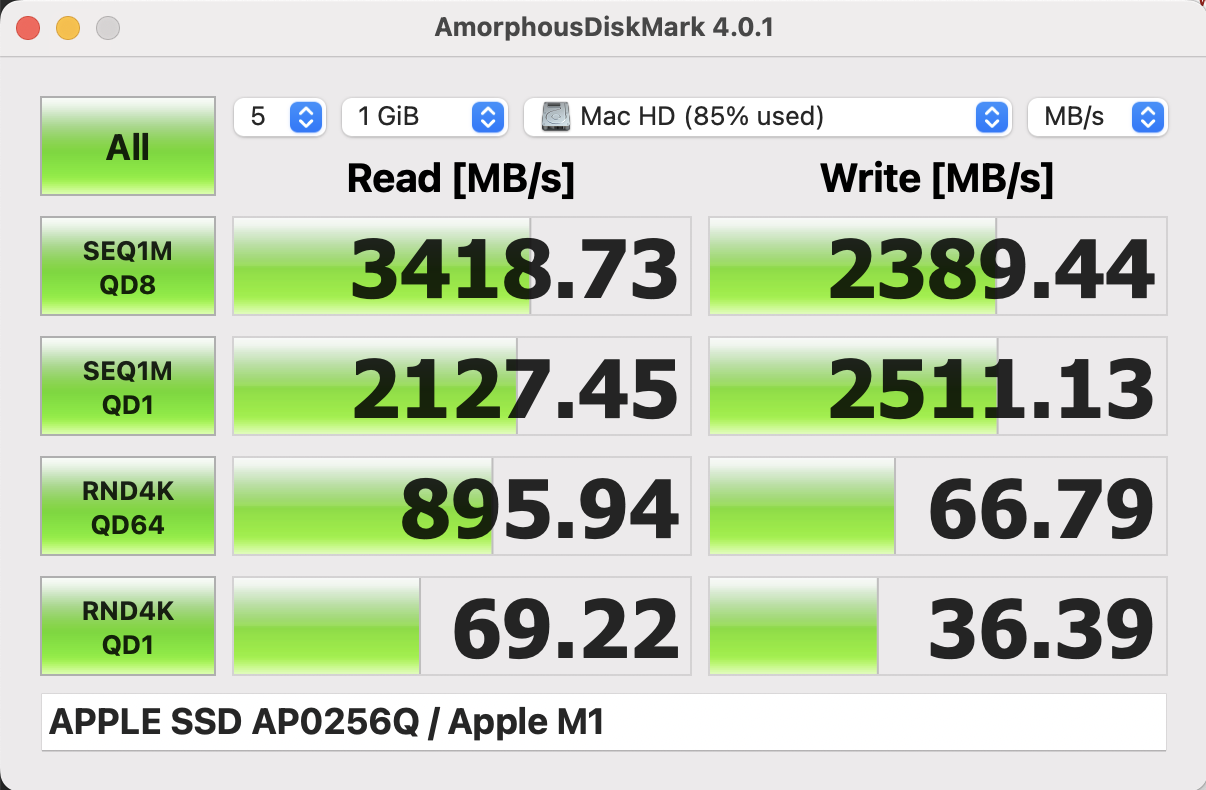Image resolution: width=1206 pixels, height=790 pixels.
Task: Click the 36.39 write result
Action: (938, 626)
